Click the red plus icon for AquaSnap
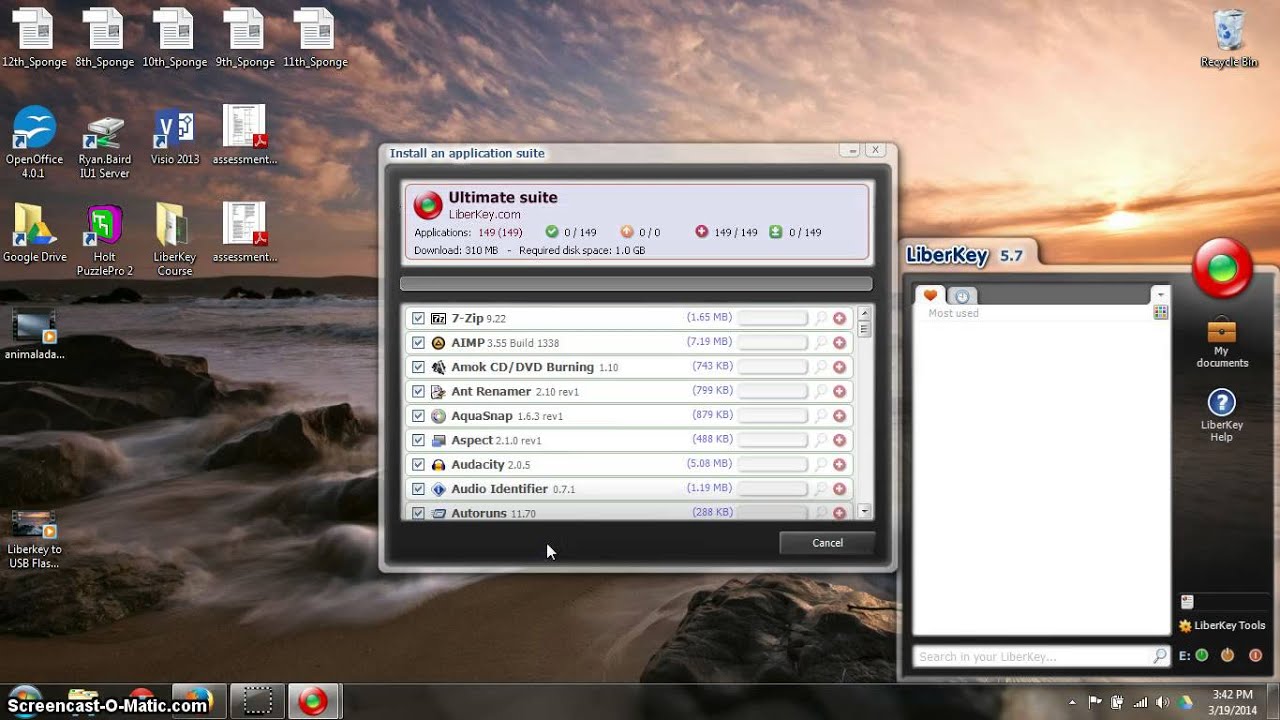Viewport: 1280px width, 720px height. [839, 416]
